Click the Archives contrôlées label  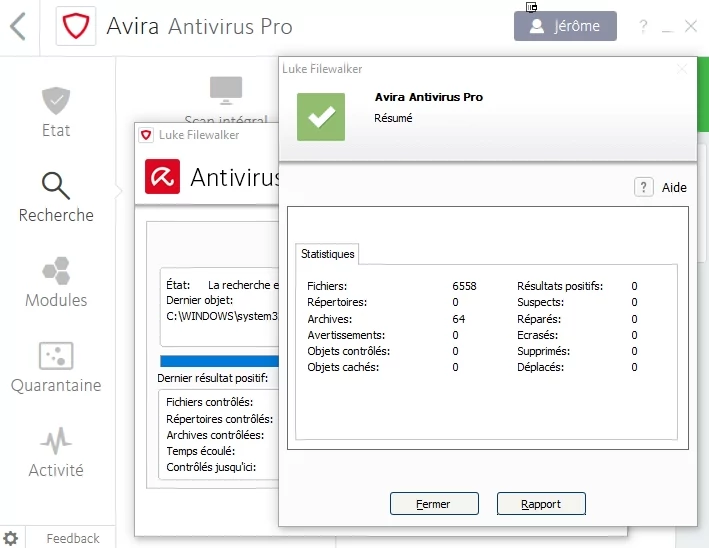coord(215,435)
